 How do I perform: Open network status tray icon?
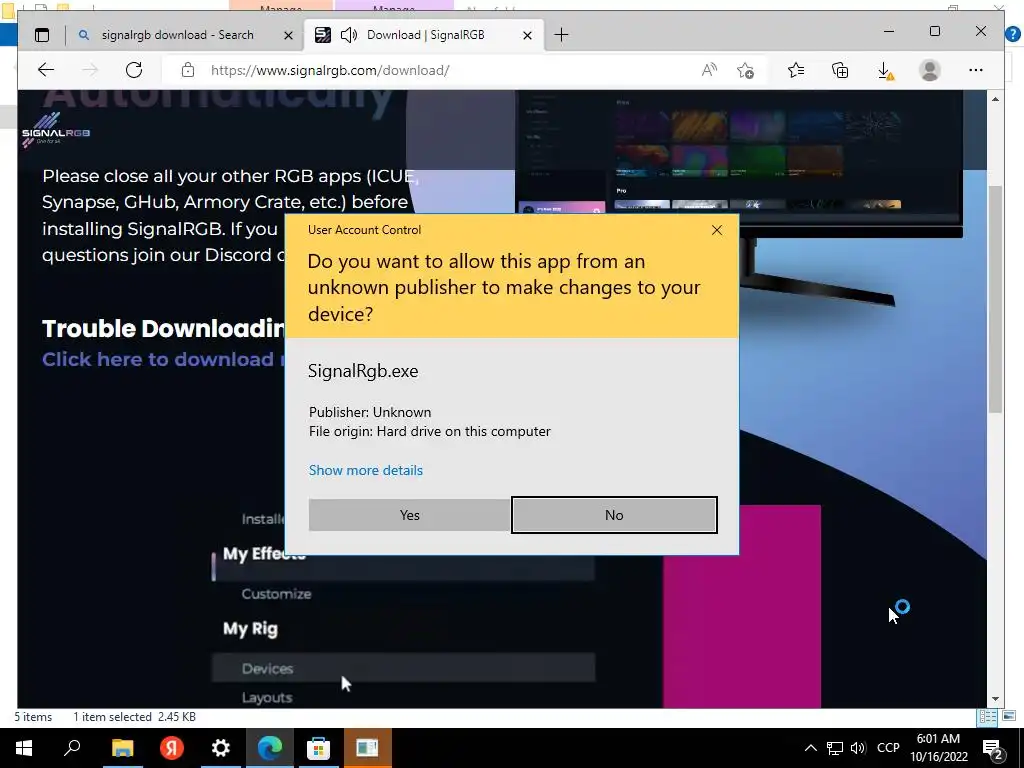835,748
